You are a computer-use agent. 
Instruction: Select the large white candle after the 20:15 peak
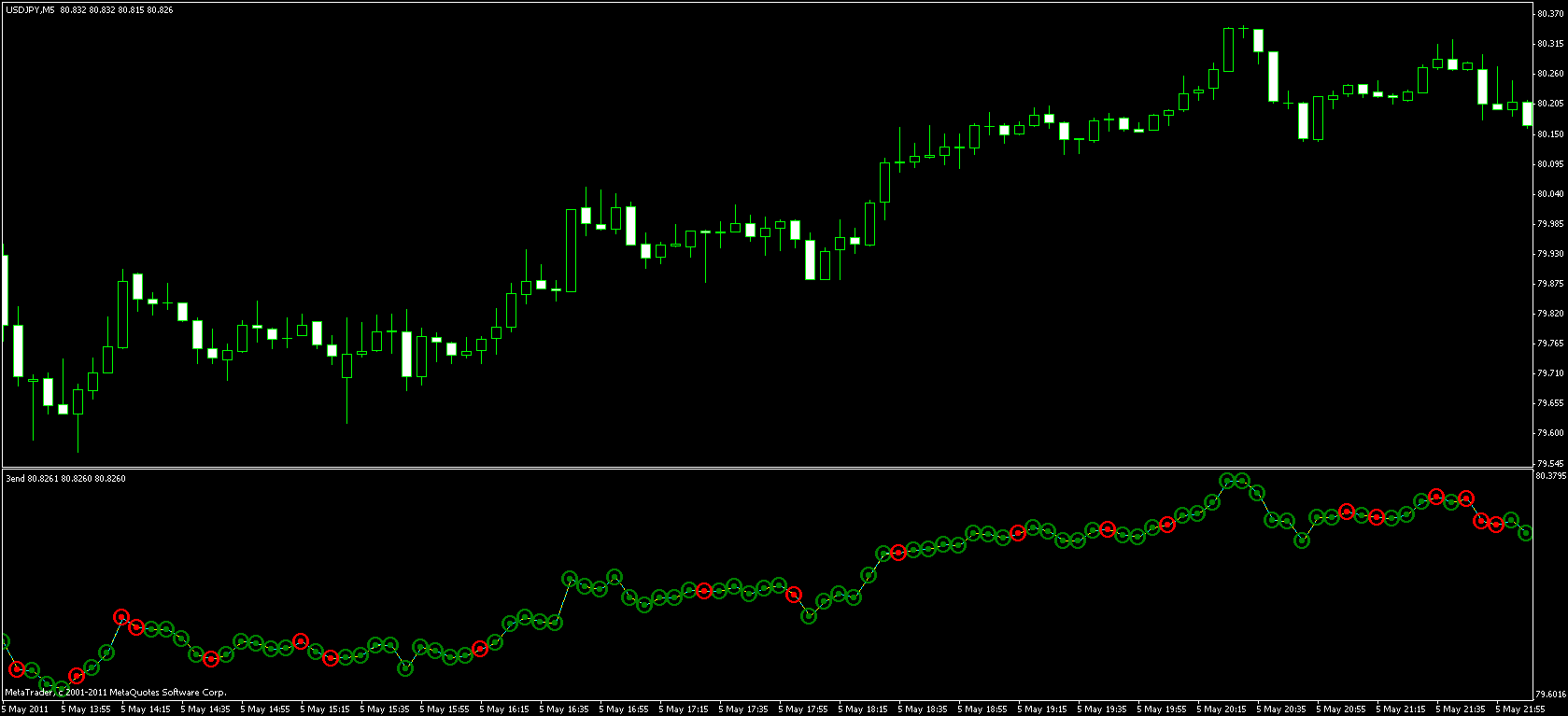tap(1273, 76)
